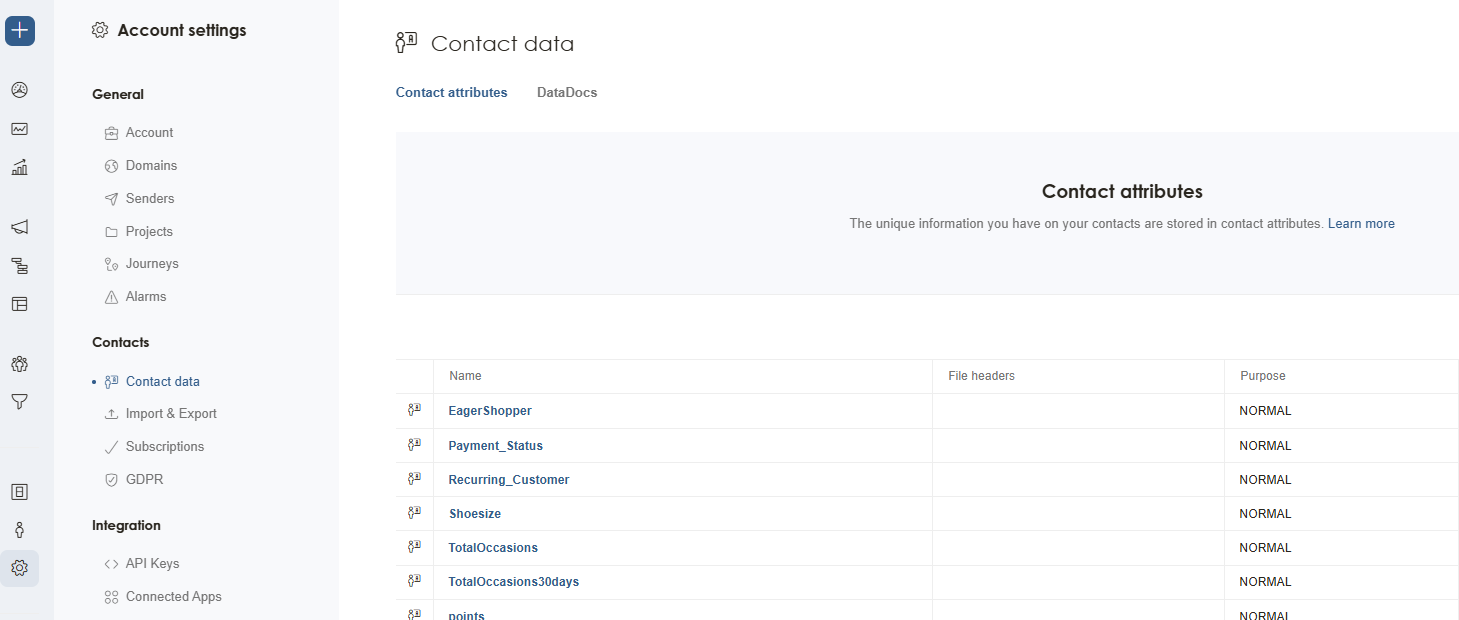The image size is (1459, 620).
Task: Open Connected Apps in Integration section
Action: [x=173, y=596]
